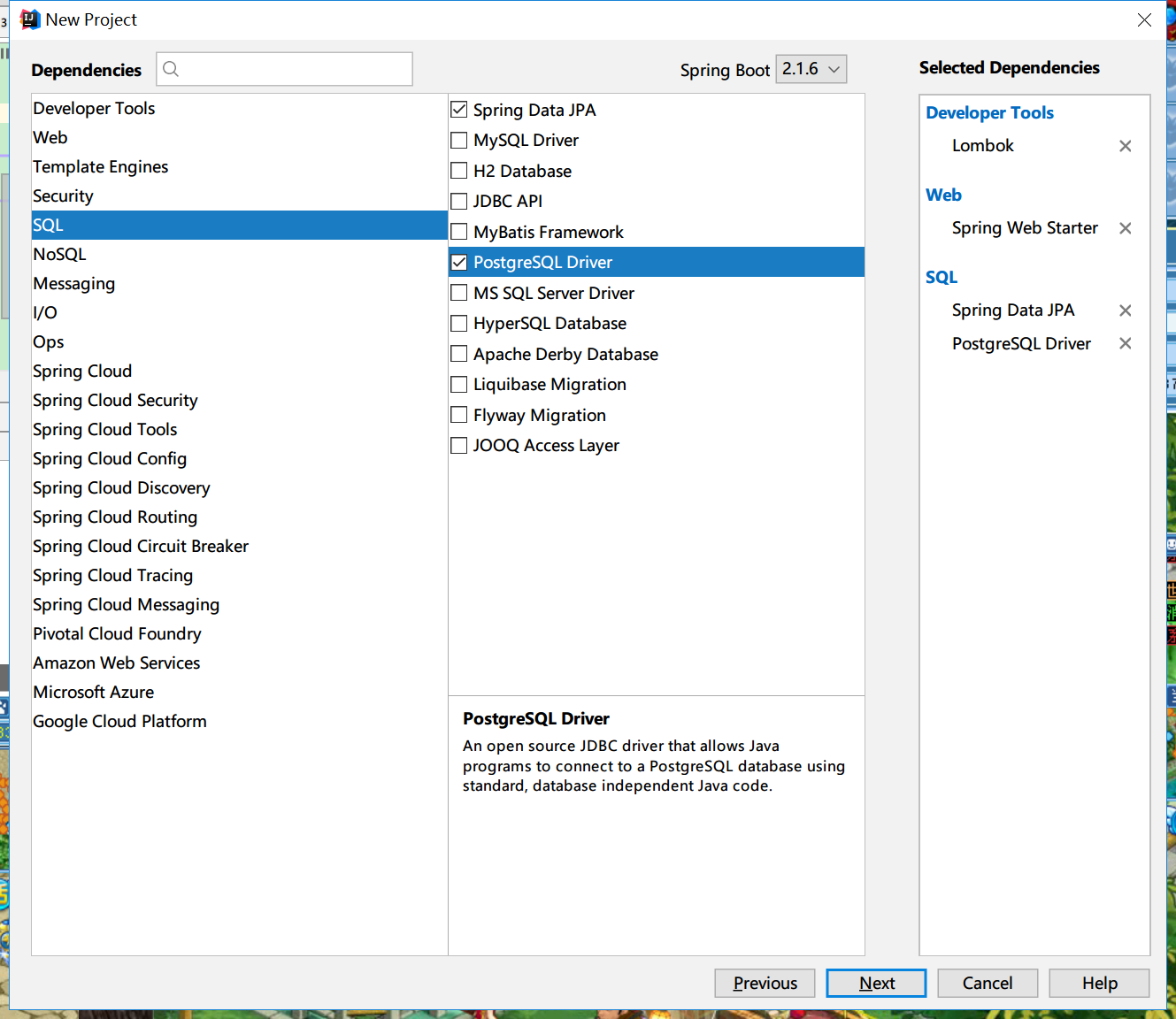Click the IntelliJ IDEA logo in title bar
This screenshot has height=1019, width=1176.
pos(30,19)
